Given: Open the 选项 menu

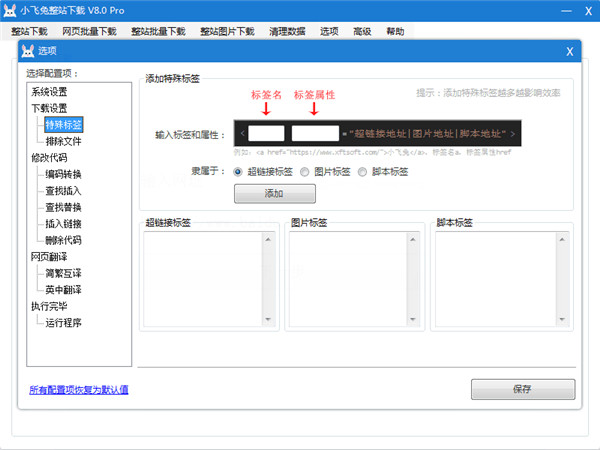Looking at the screenshot, I should coord(329,31).
